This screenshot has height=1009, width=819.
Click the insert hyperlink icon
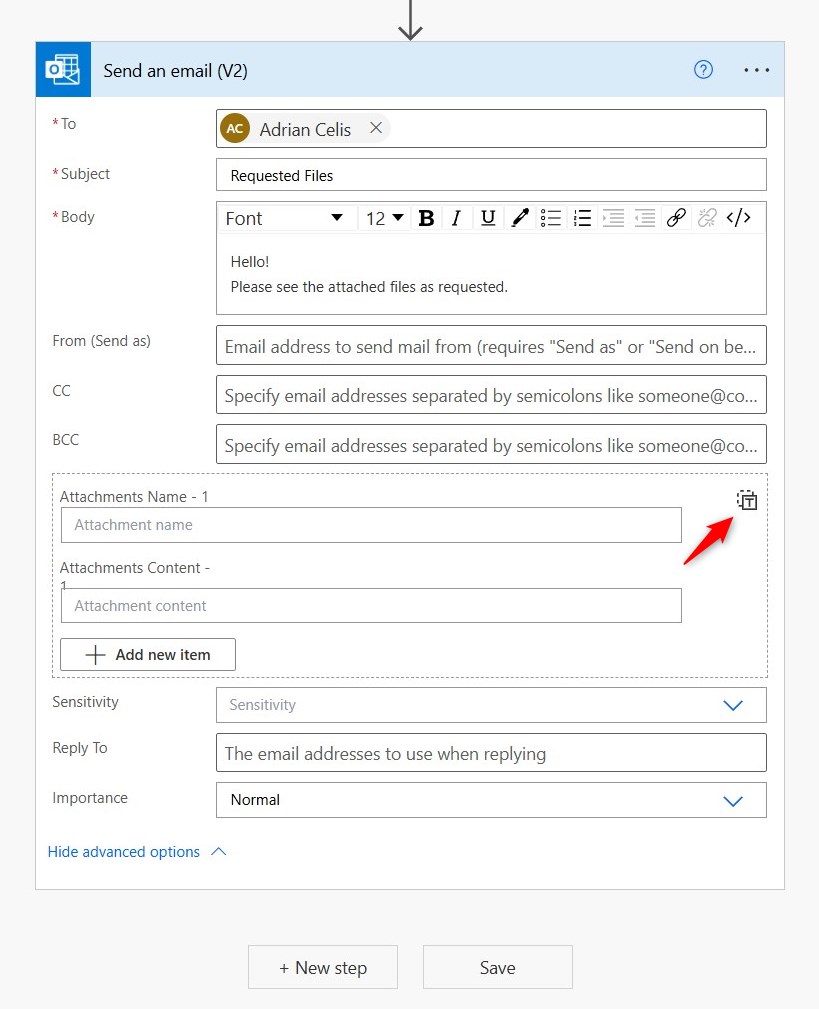[676, 218]
